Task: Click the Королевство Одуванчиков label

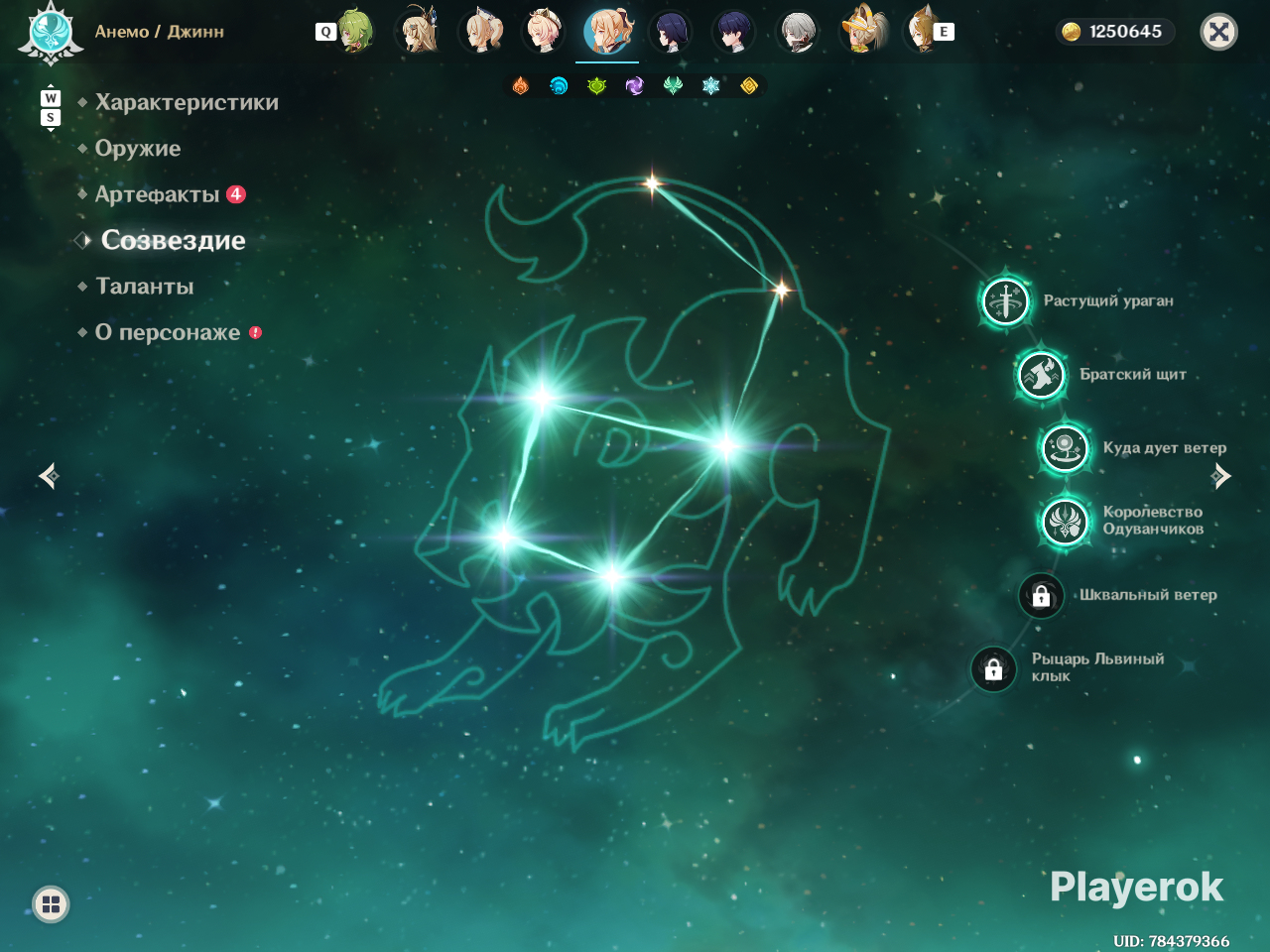Action: [1153, 521]
